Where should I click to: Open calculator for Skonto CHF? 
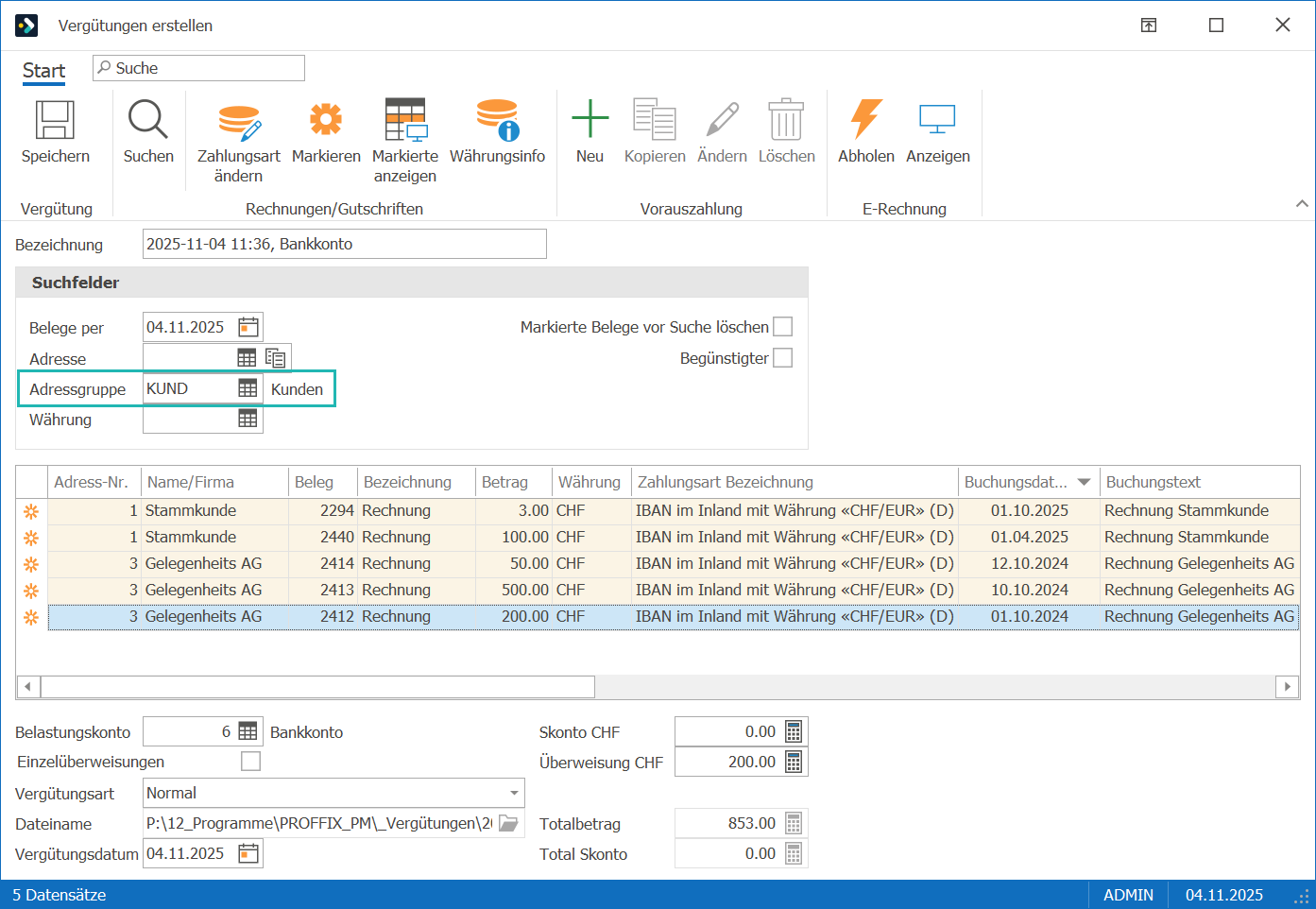(794, 731)
